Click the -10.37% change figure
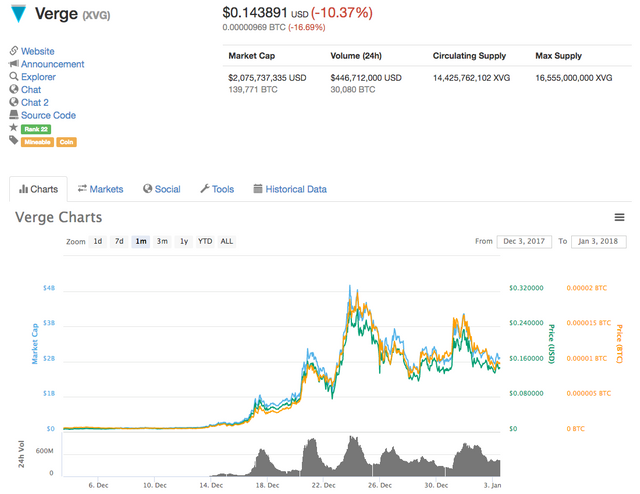This screenshot has width=640, height=494. click(x=342, y=13)
